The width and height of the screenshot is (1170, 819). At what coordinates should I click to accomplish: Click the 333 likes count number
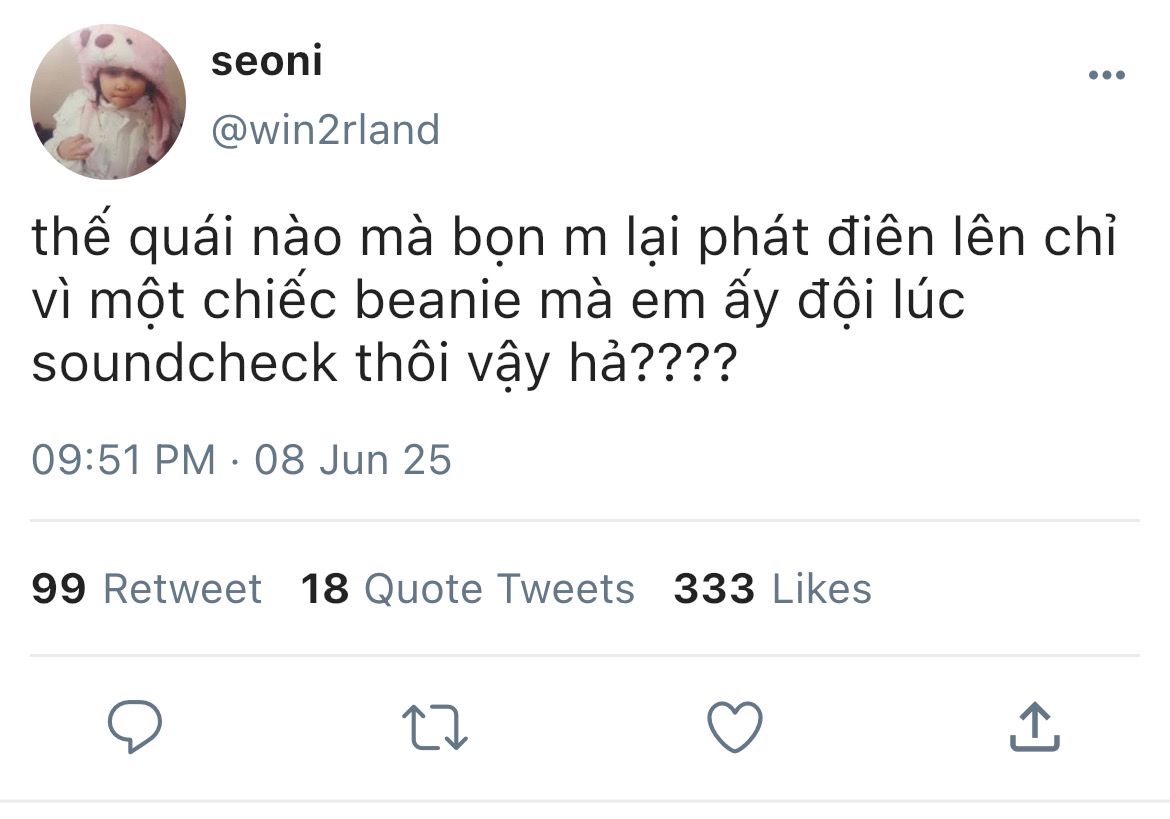(714, 589)
